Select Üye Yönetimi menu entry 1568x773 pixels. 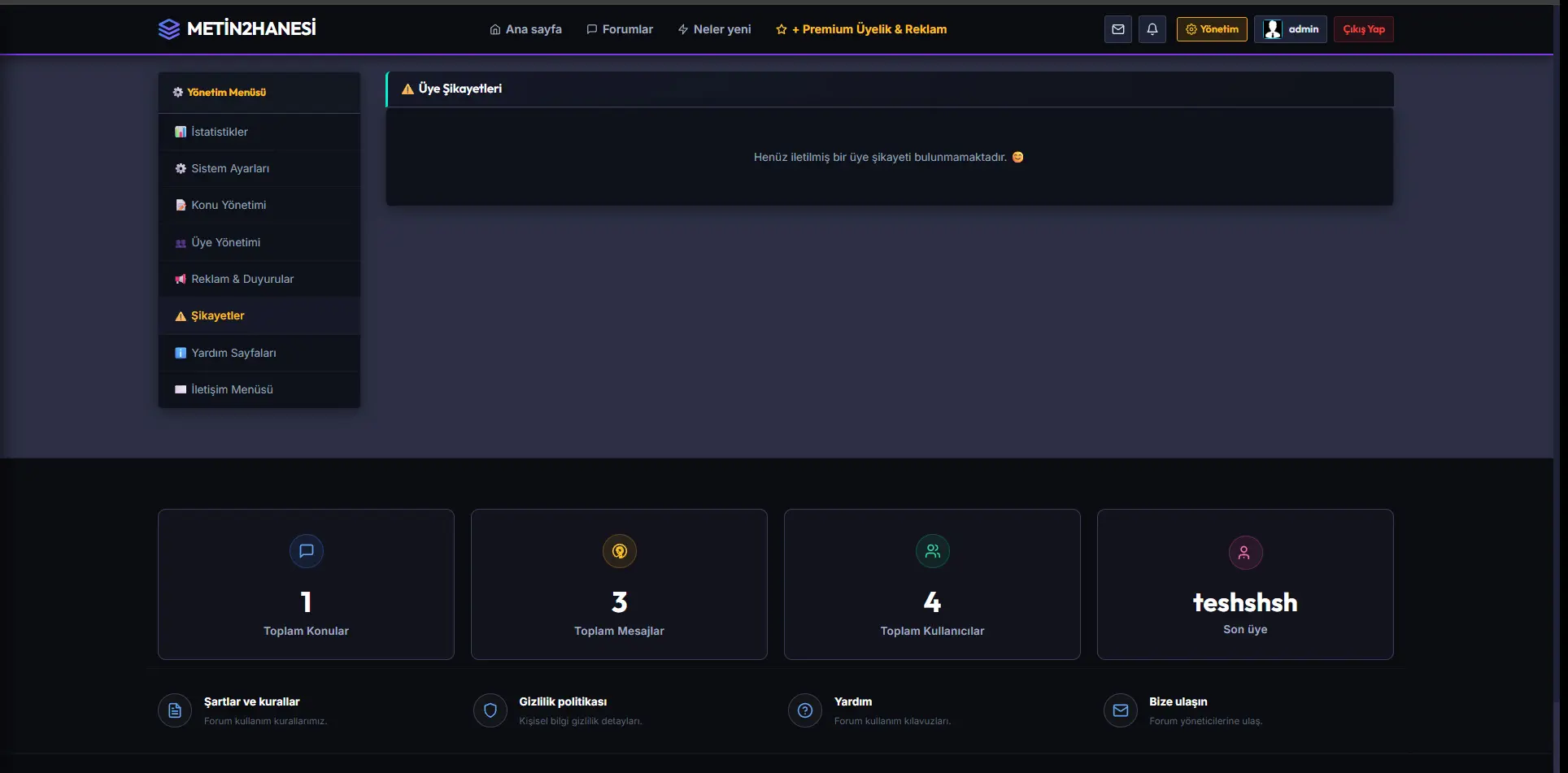pos(259,242)
